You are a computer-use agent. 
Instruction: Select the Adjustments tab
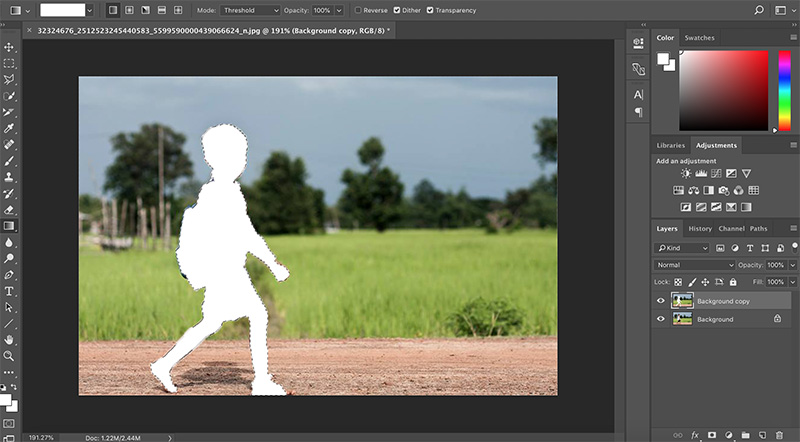point(716,145)
